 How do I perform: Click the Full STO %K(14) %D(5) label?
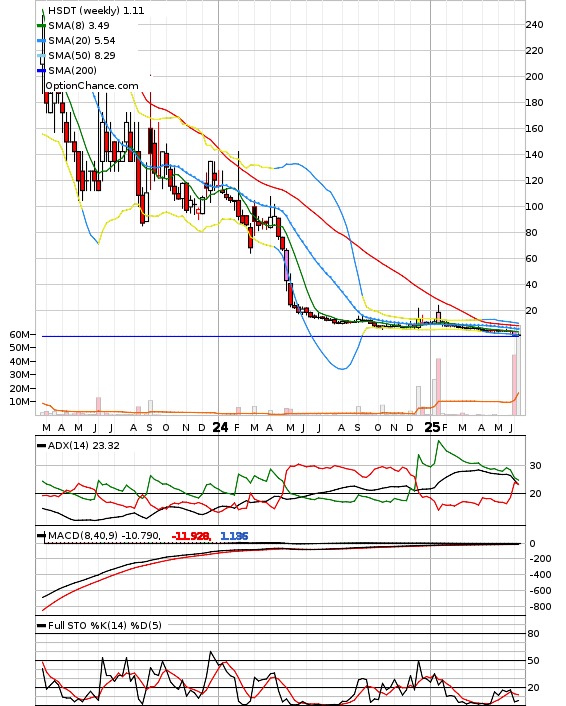105,625
